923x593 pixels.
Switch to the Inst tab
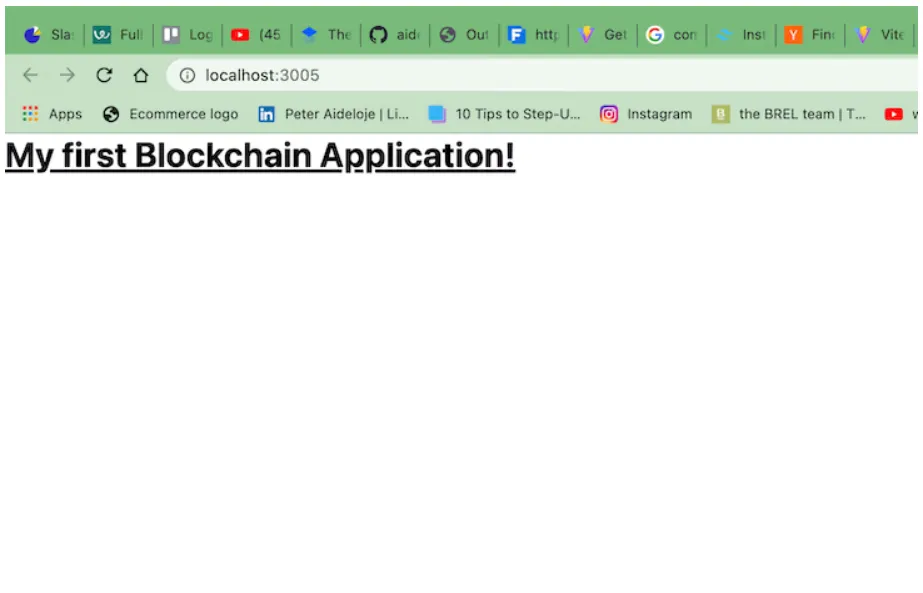(x=741, y=35)
